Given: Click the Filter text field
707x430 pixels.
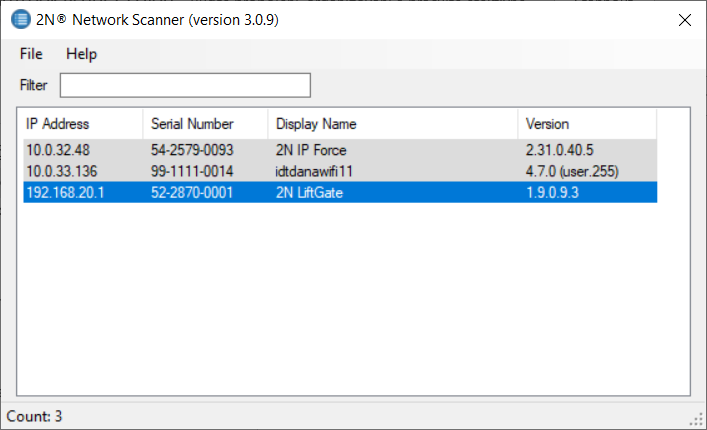Looking at the screenshot, I should [185, 85].
